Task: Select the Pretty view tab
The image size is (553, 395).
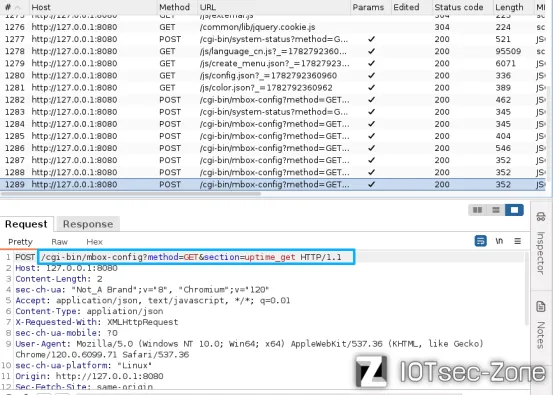Action: [x=20, y=242]
